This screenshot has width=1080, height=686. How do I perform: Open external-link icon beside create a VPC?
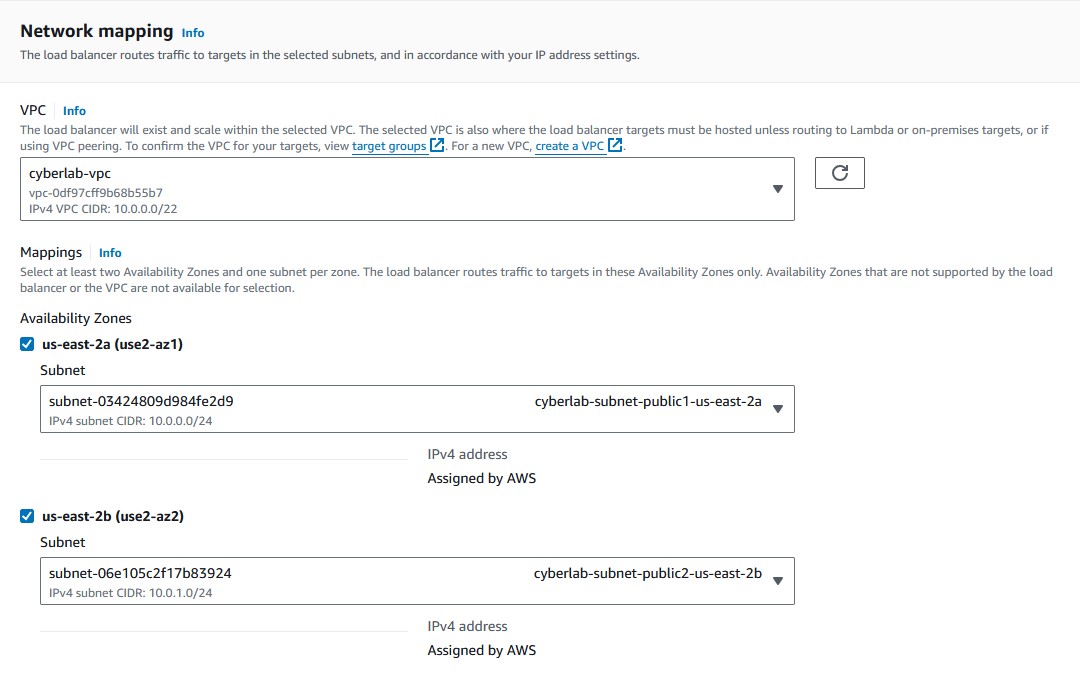614,145
